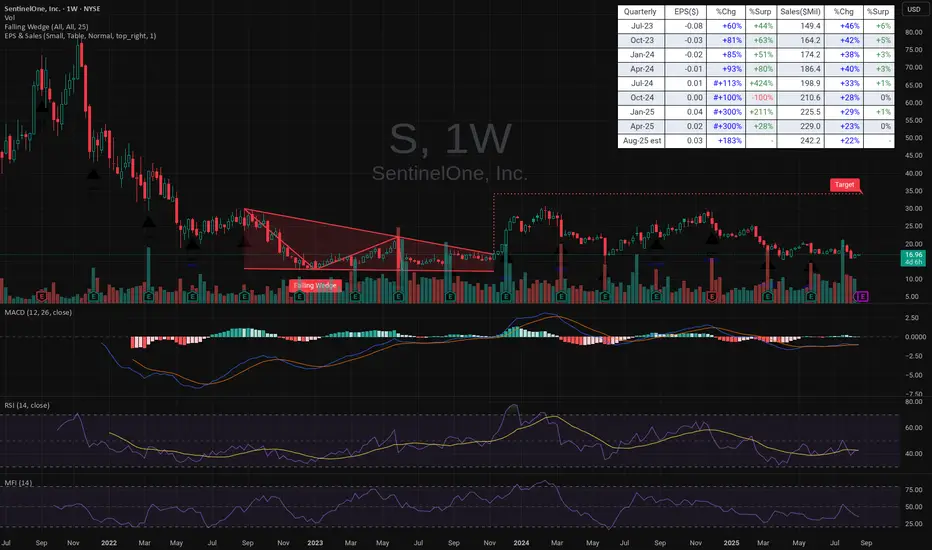Click the 80.00 price axis label
Screen dimensions: 932x550
pos(914,32)
